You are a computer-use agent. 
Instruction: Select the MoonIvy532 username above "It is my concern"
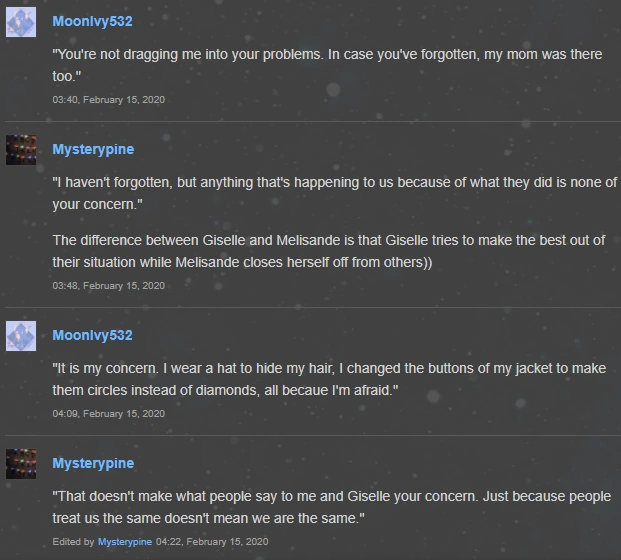[92, 335]
